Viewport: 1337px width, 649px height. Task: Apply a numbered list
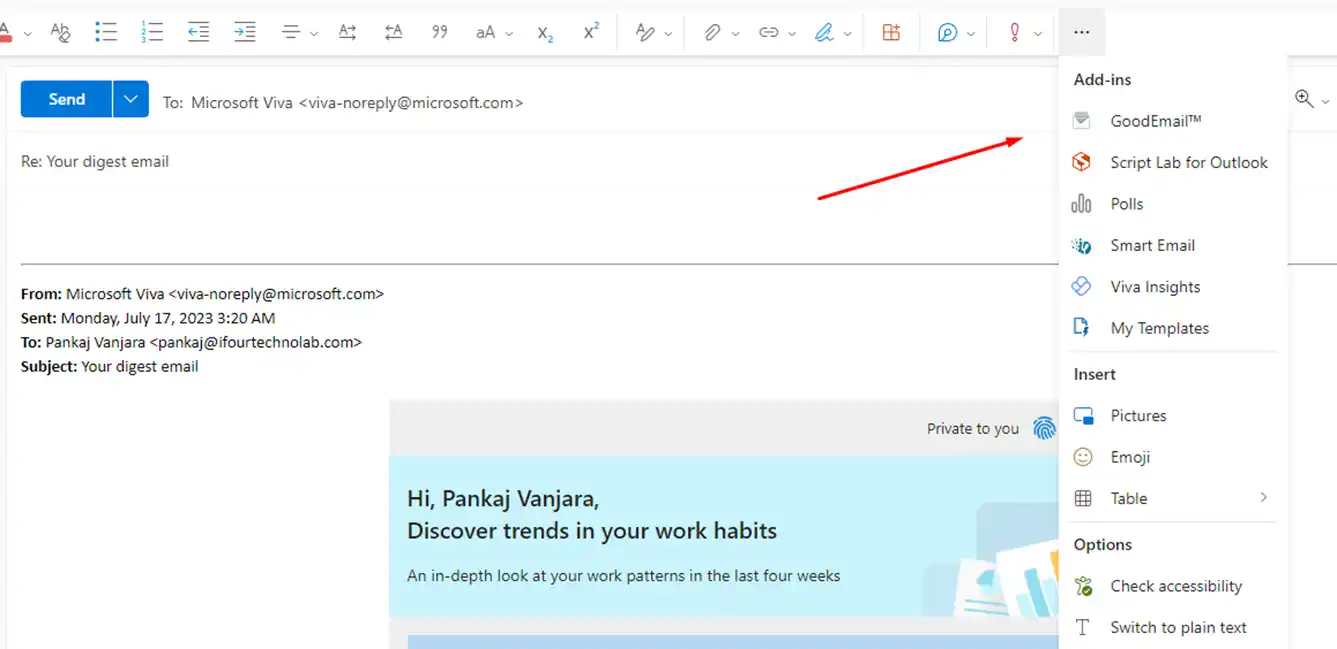tap(152, 33)
